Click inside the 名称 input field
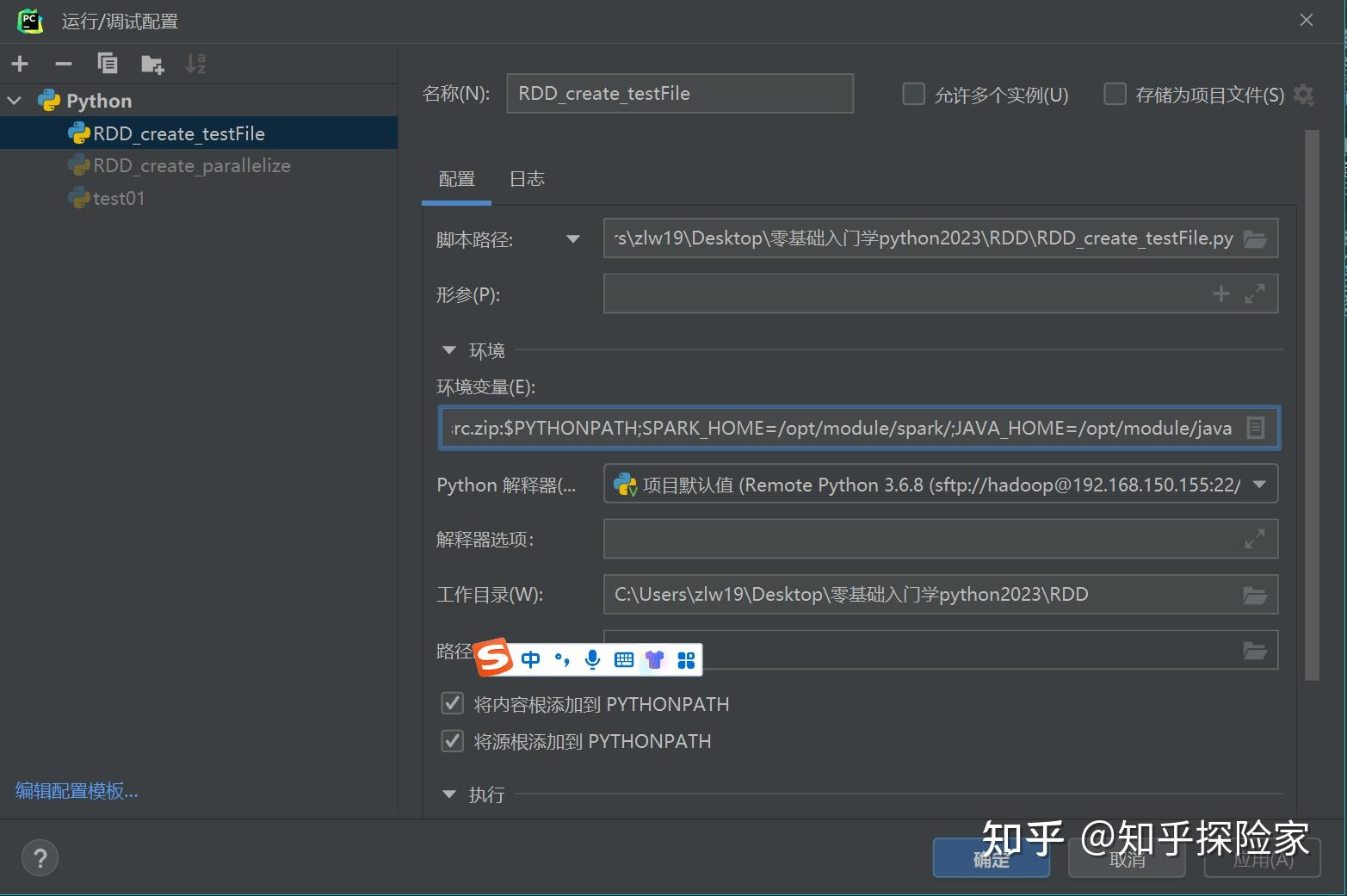 [679, 93]
